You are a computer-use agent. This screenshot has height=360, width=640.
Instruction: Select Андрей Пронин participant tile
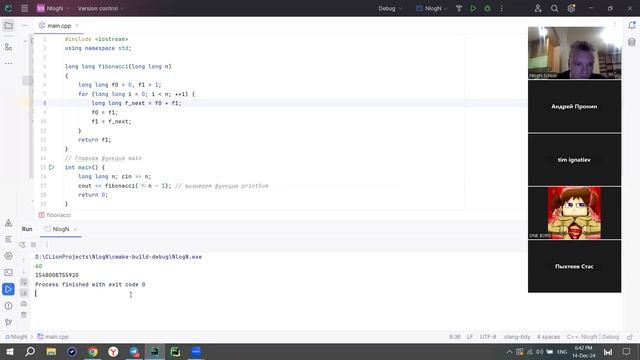point(574,107)
